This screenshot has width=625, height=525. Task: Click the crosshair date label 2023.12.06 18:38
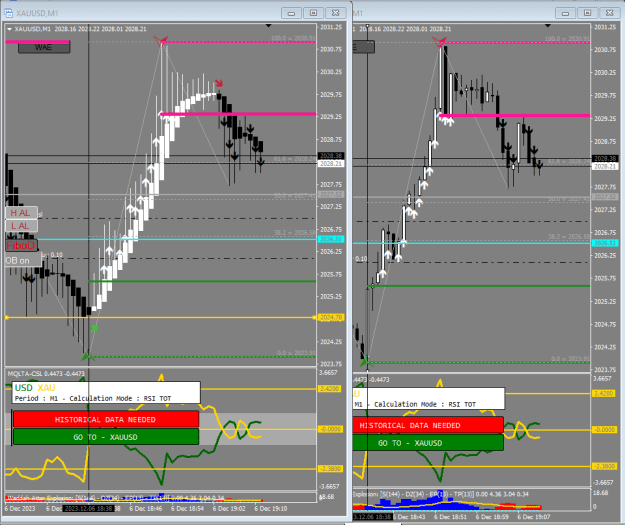pyautogui.click(x=88, y=509)
